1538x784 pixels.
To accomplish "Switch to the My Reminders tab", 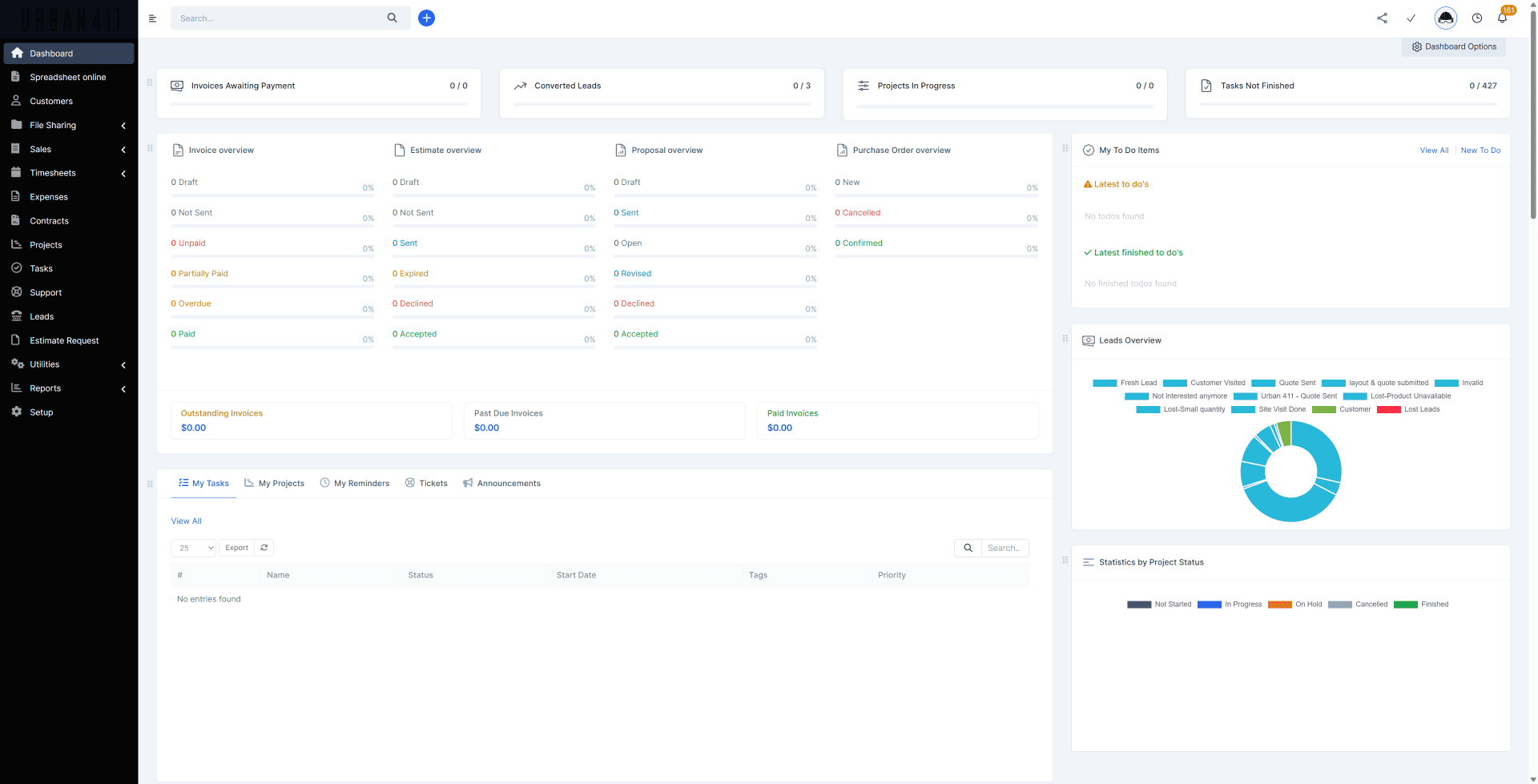I will tap(355, 483).
